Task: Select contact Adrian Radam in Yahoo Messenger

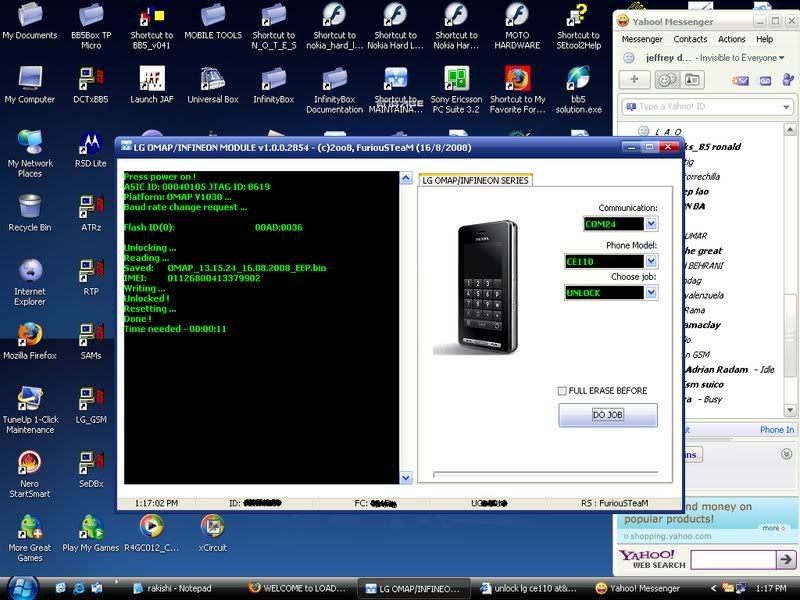Action: (x=716, y=369)
